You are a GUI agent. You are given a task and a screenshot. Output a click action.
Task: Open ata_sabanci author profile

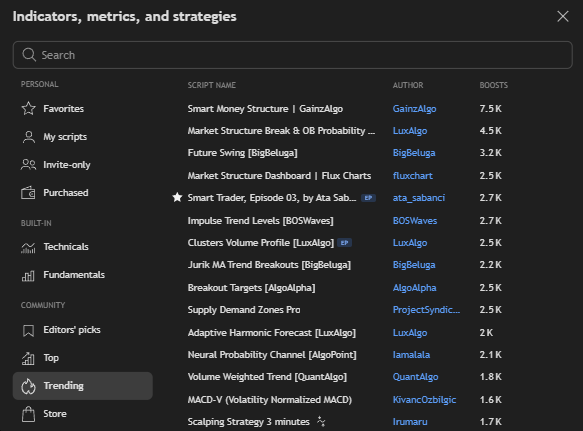tap(419, 198)
